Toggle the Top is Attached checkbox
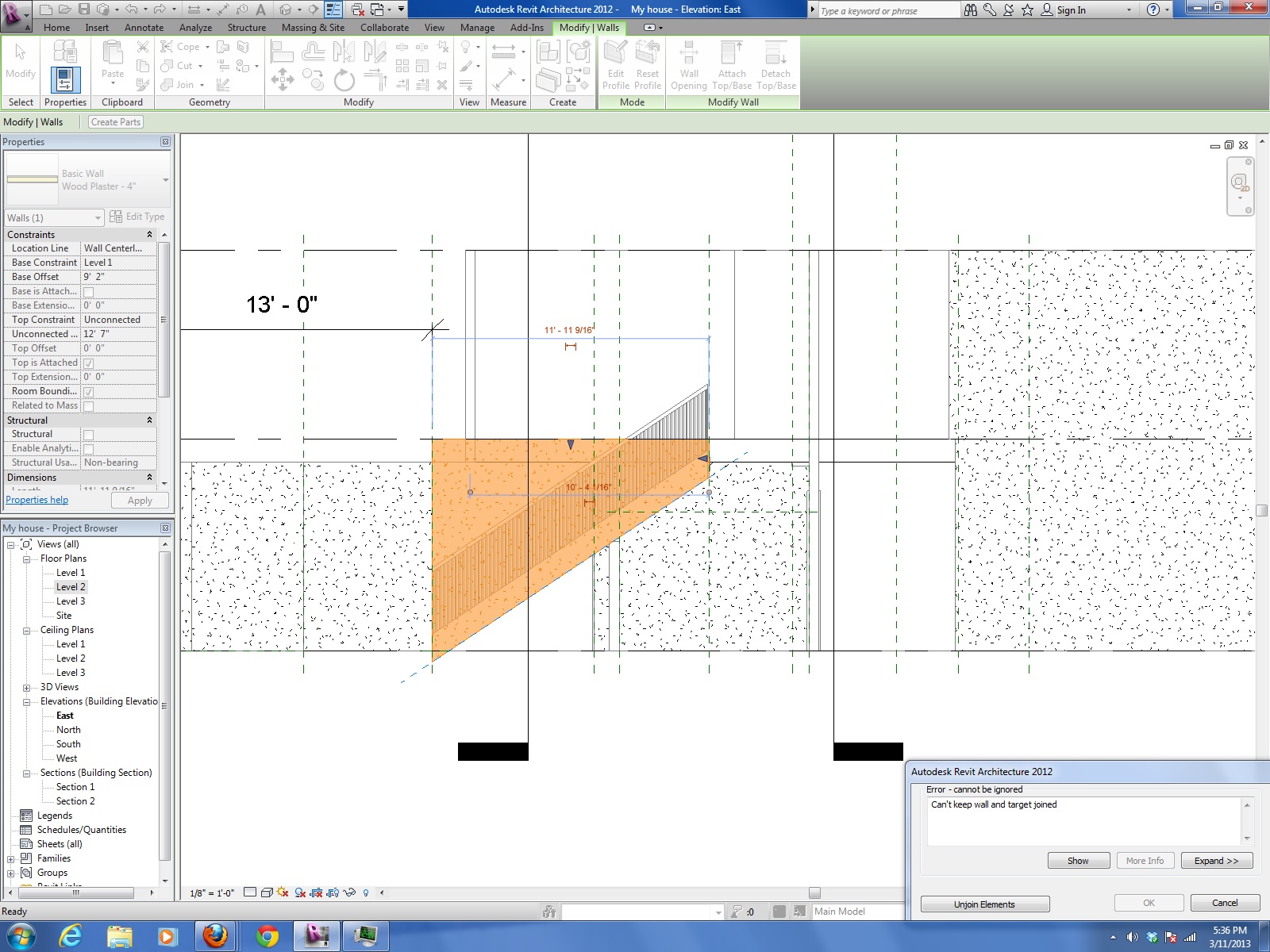 pos(89,363)
